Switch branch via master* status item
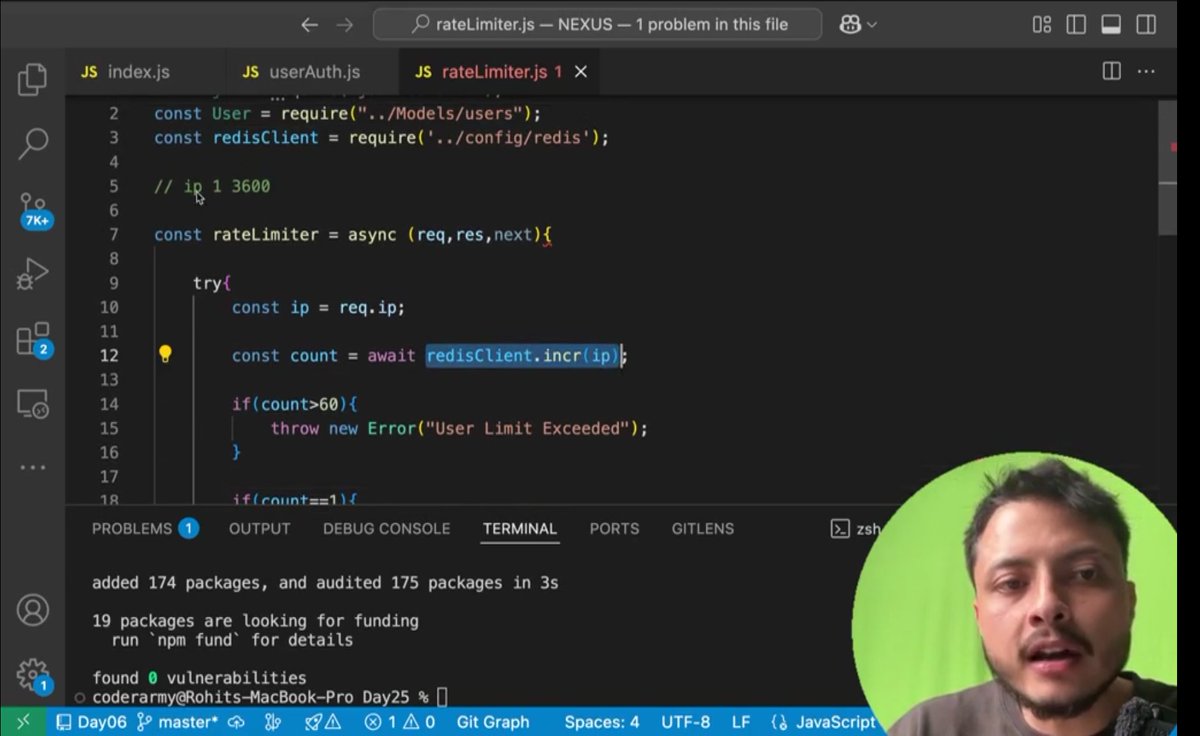 177,722
